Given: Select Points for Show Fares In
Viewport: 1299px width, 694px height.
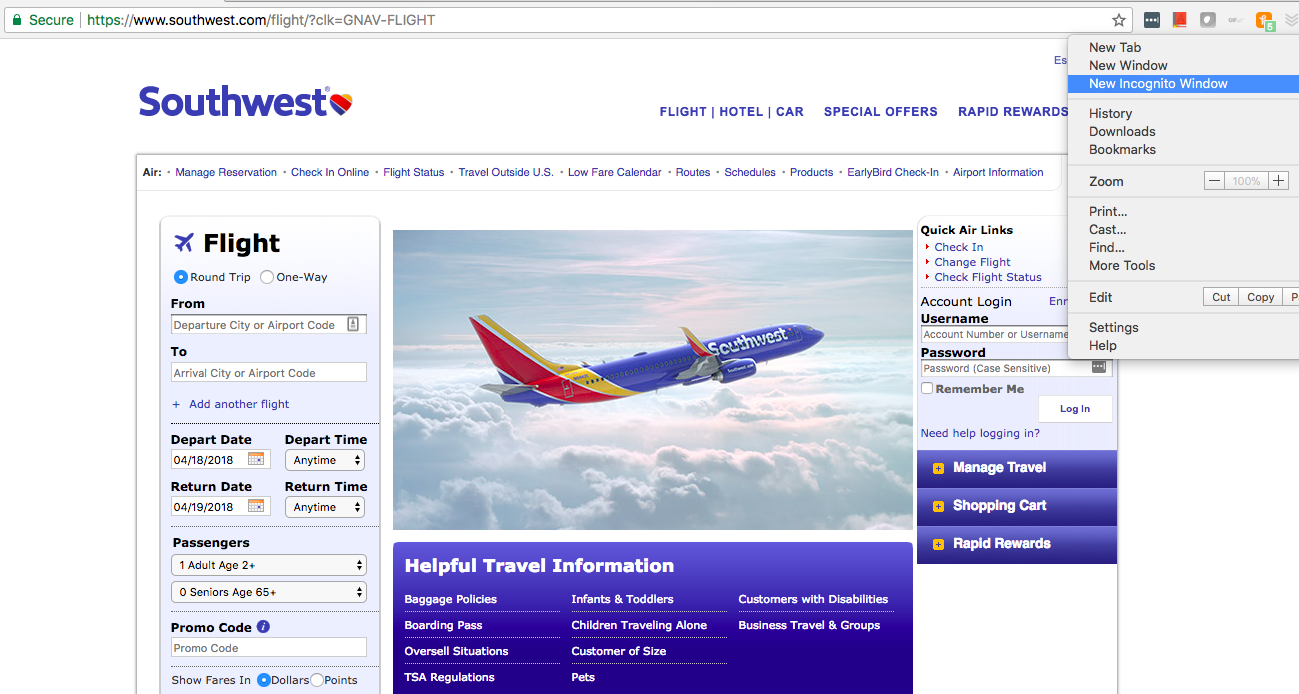Looking at the screenshot, I should [x=316, y=680].
